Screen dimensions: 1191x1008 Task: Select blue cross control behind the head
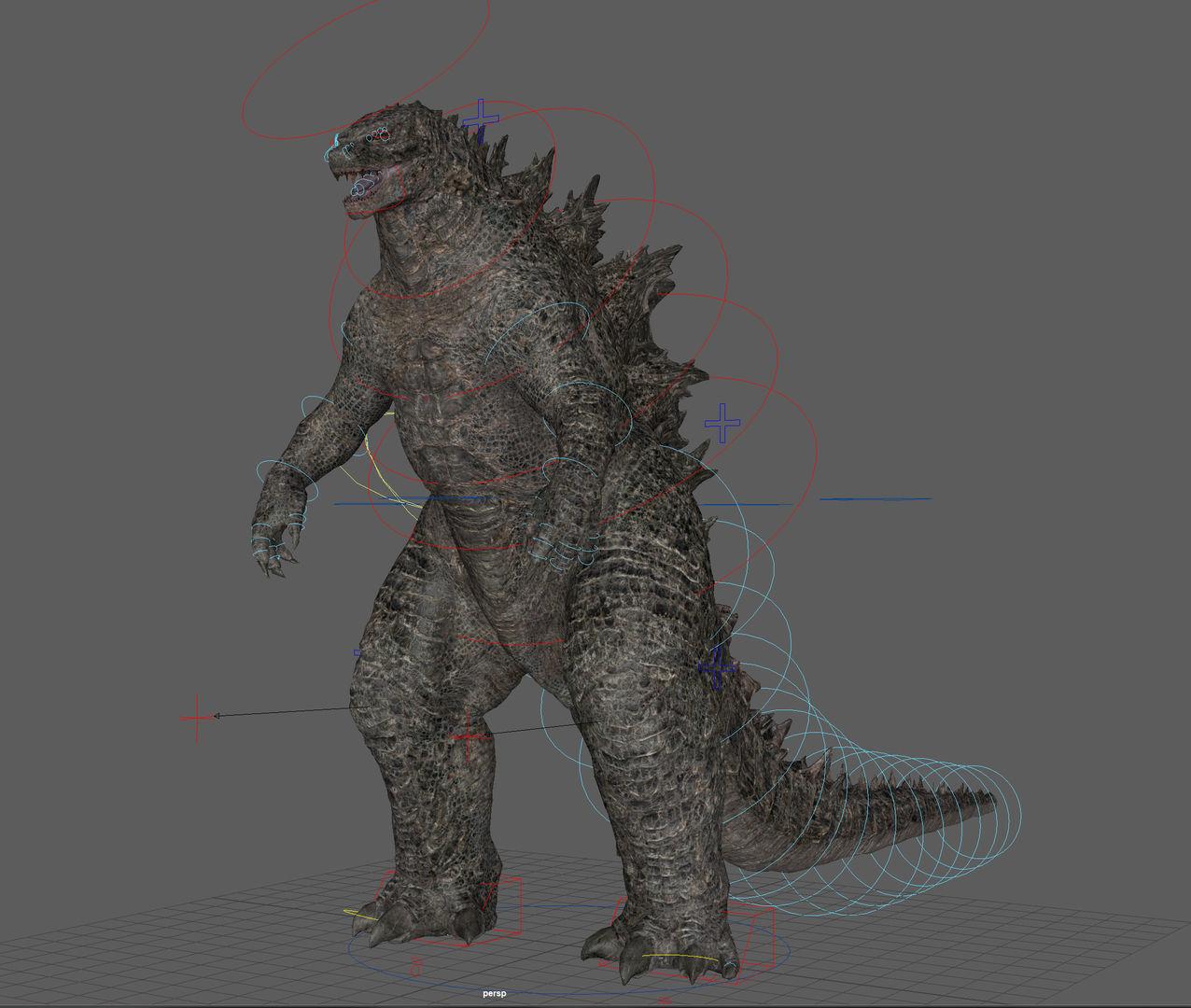click(x=482, y=119)
